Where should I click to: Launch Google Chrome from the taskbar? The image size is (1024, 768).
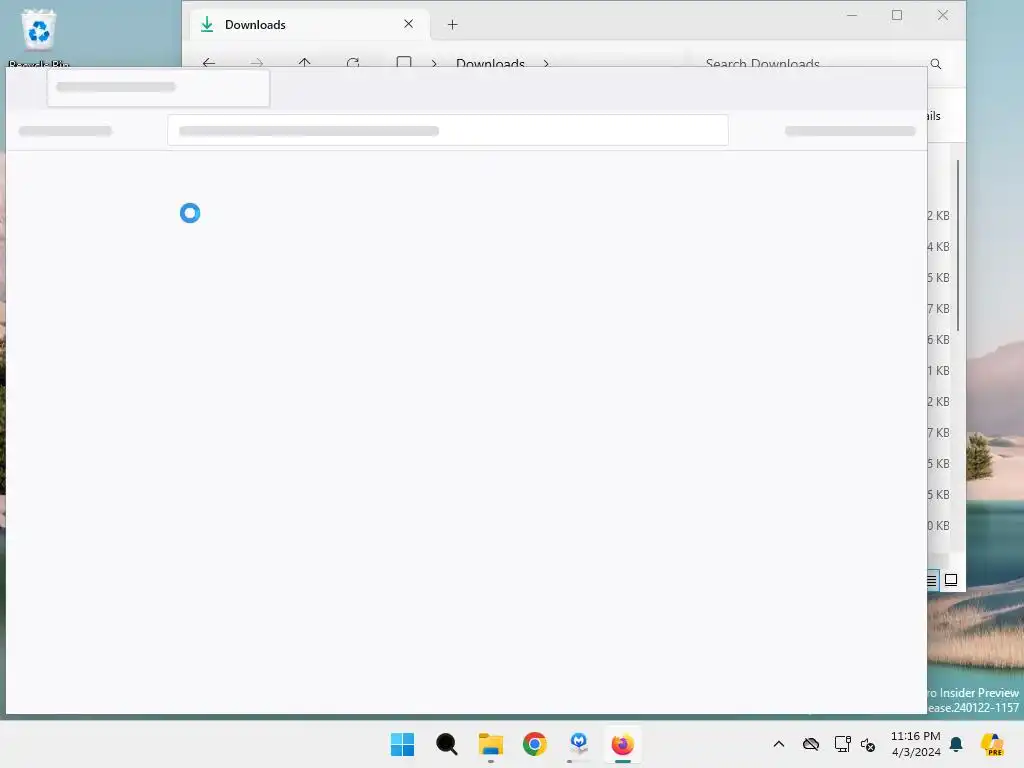click(535, 744)
